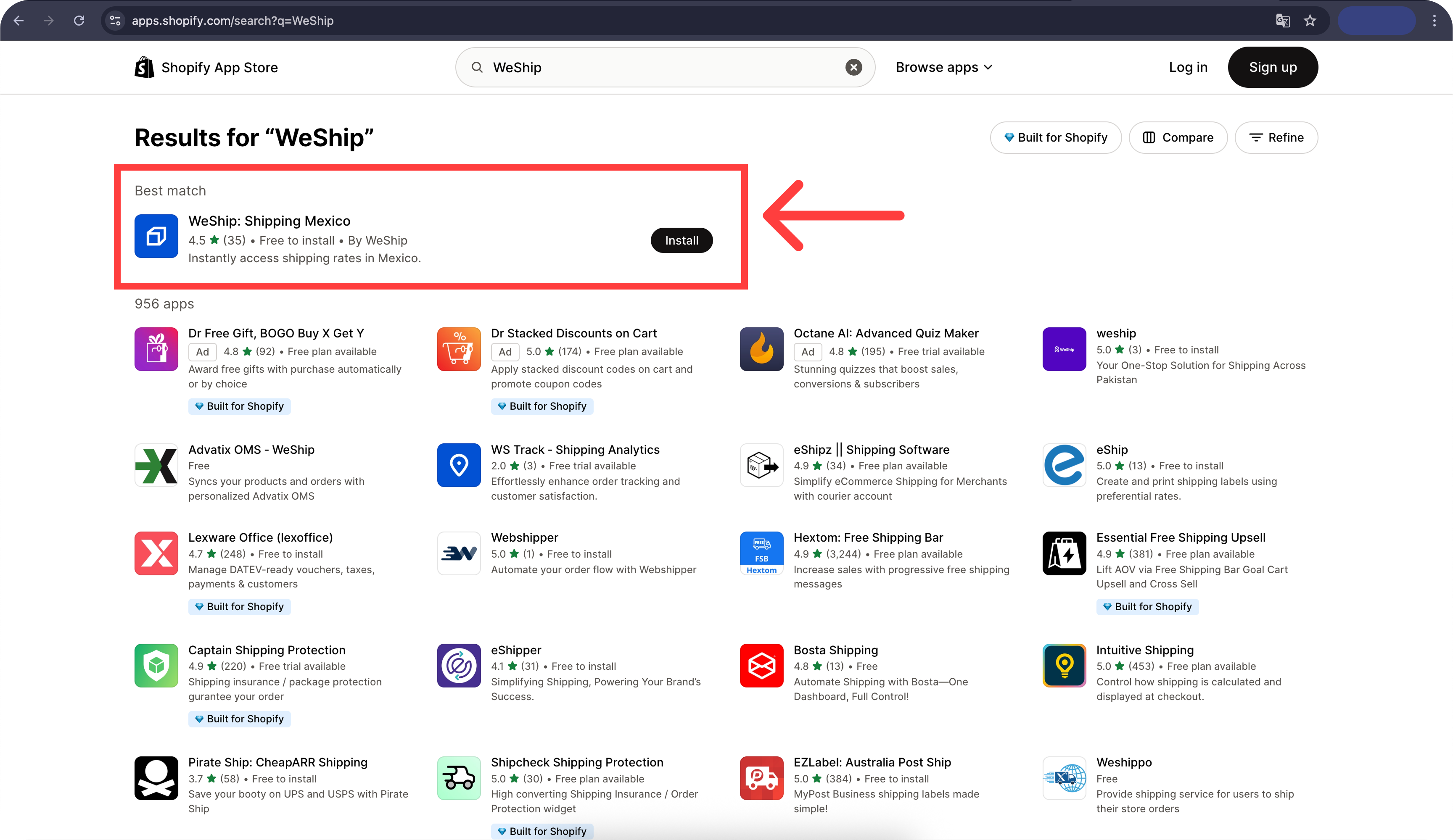This screenshot has width=1453, height=840.
Task: Select the Bosta Shipping red icon
Action: click(x=761, y=666)
